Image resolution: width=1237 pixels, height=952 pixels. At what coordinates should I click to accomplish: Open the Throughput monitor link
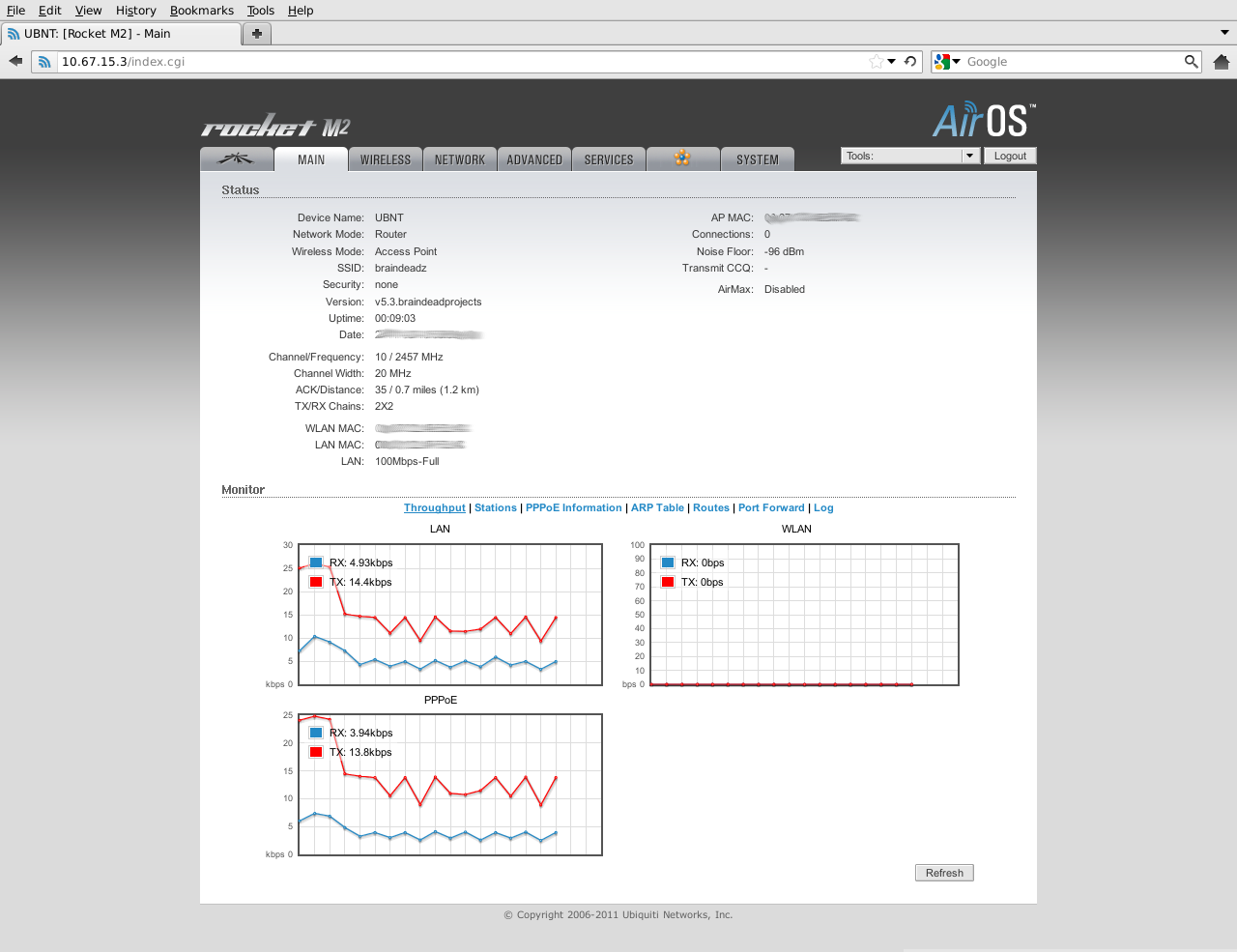pos(435,507)
